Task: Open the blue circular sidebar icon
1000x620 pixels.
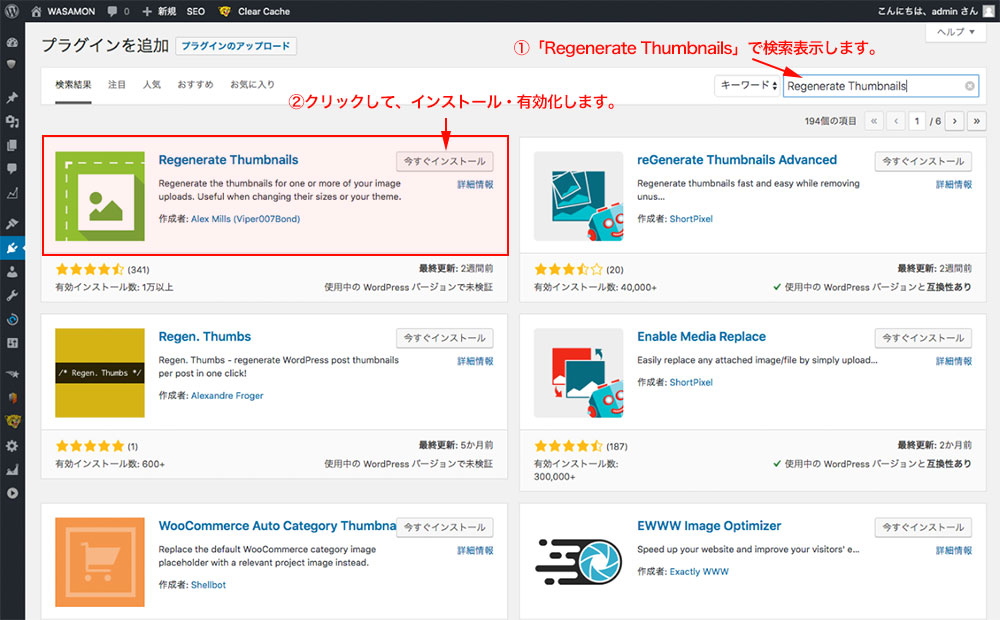Action: tap(12, 320)
